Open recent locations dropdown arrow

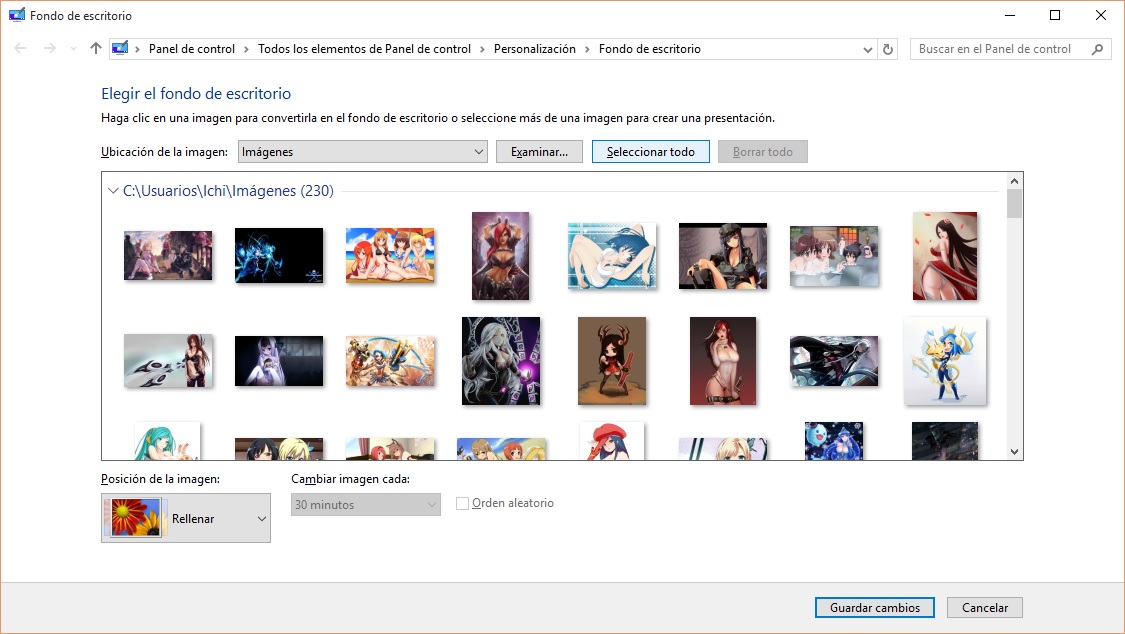(x=73, y=49)
